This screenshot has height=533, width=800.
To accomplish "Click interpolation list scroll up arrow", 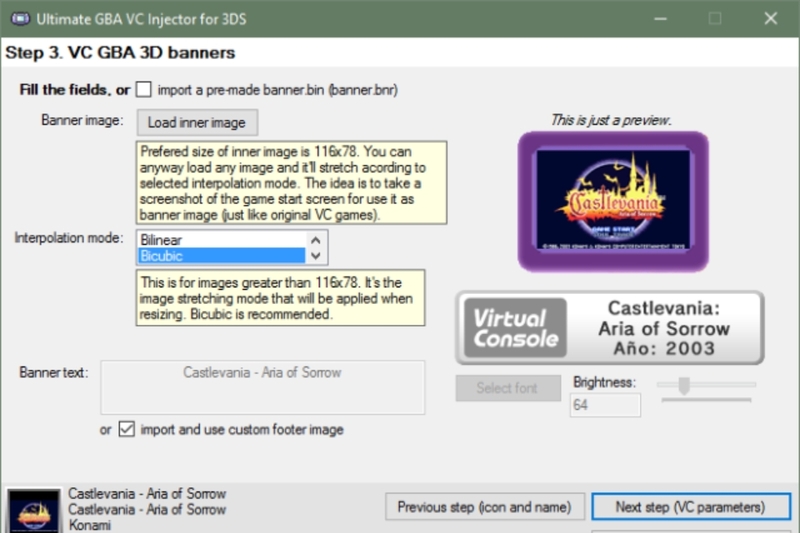I will pos(316,240).
